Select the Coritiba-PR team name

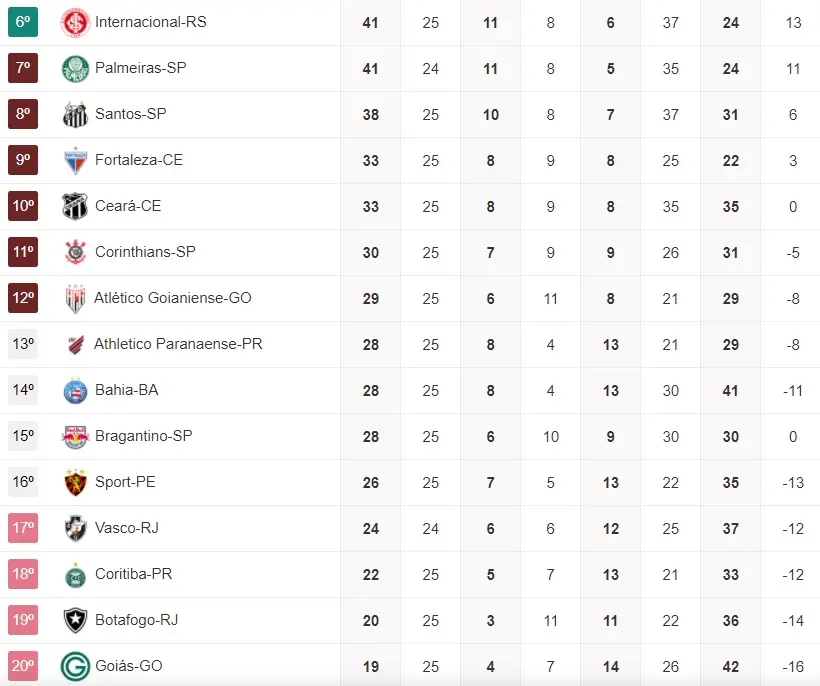tap(134, 574)
